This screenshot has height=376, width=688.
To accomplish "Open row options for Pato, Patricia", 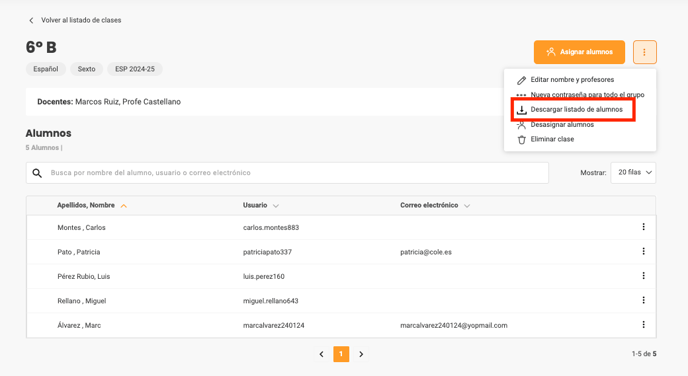I will (x=643, y=251).
